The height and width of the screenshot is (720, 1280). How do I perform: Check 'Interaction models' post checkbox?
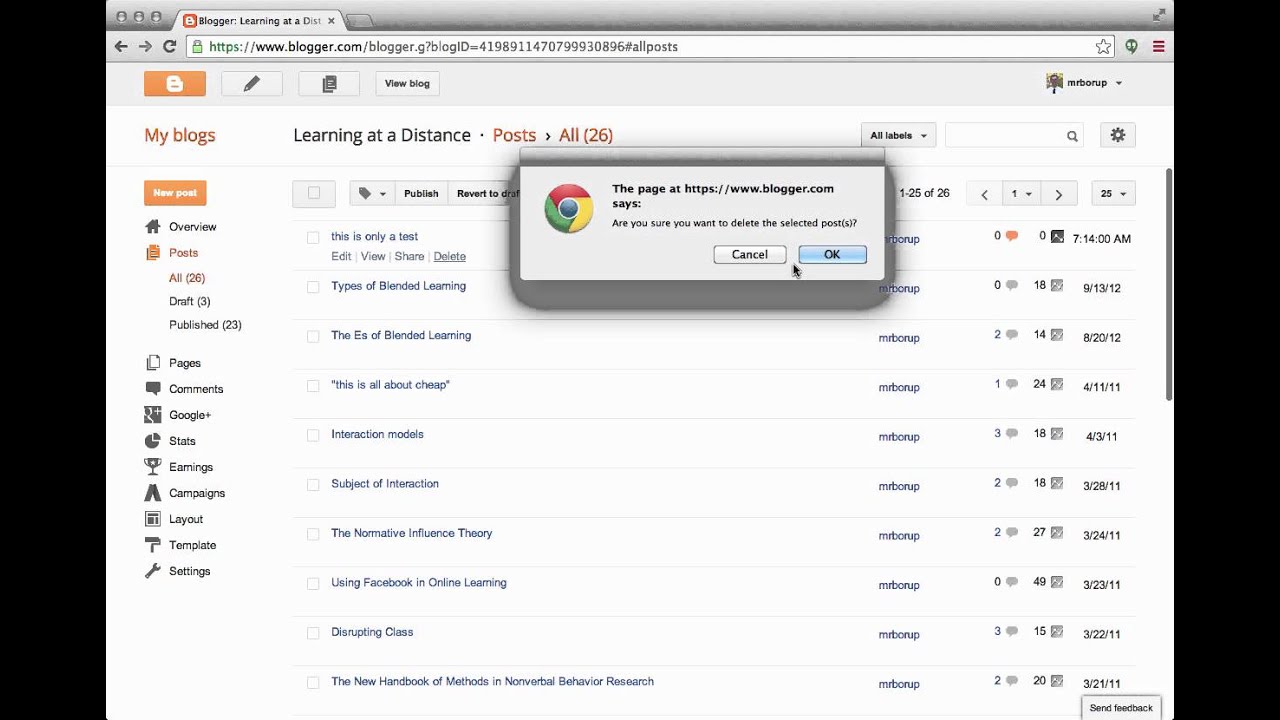[x=313, y=436]
